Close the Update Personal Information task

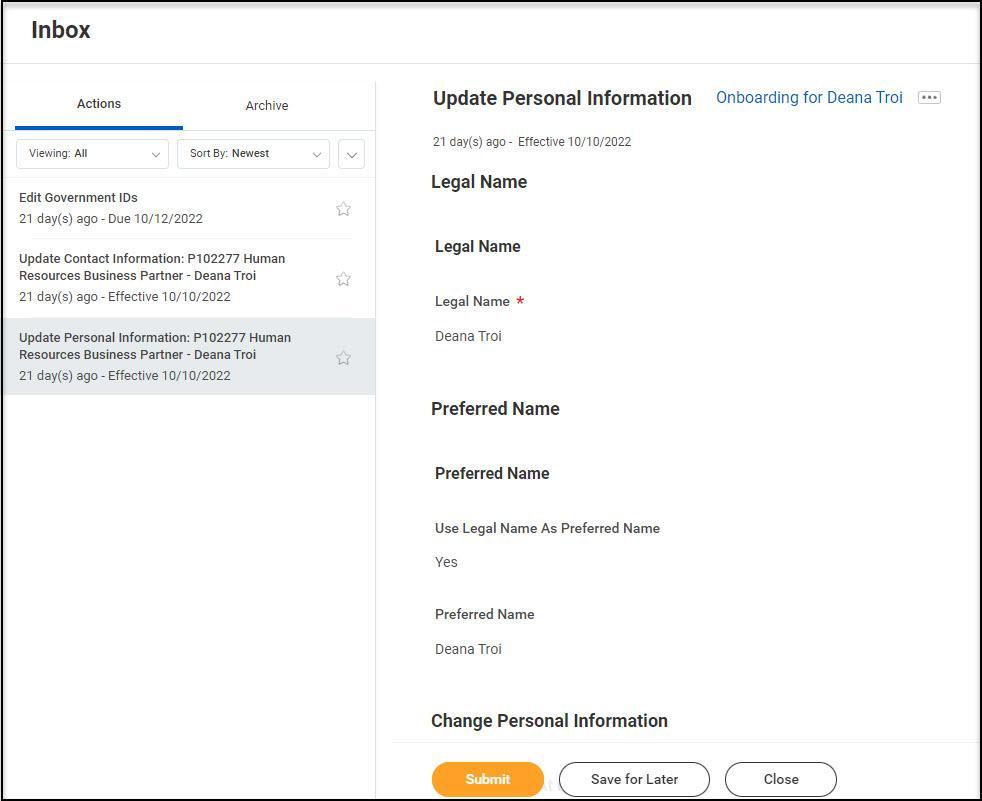click(781, 779)
